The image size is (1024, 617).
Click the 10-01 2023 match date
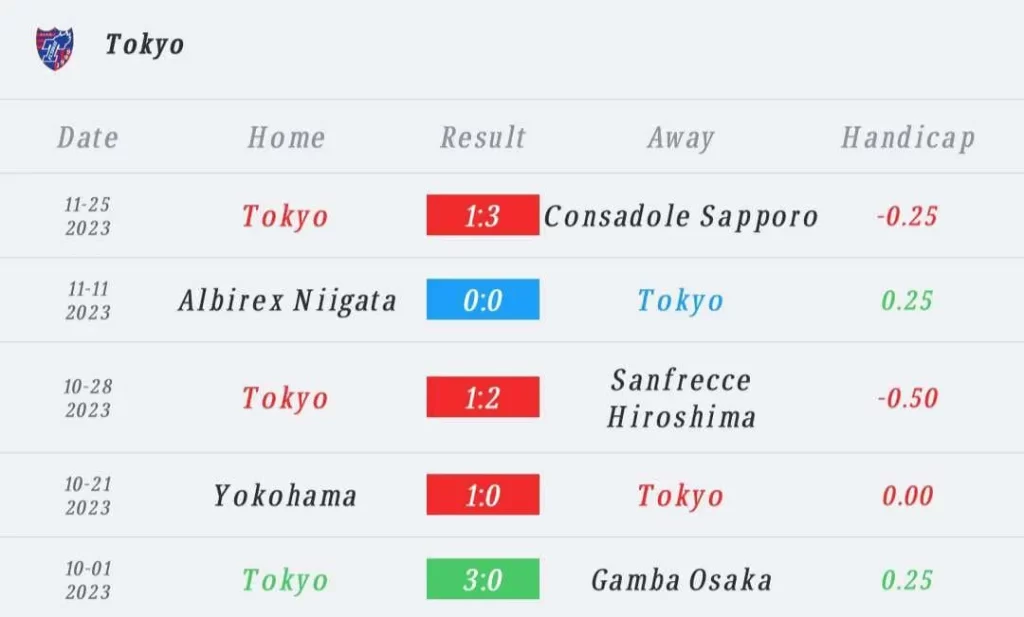click(x=88, y=580)
